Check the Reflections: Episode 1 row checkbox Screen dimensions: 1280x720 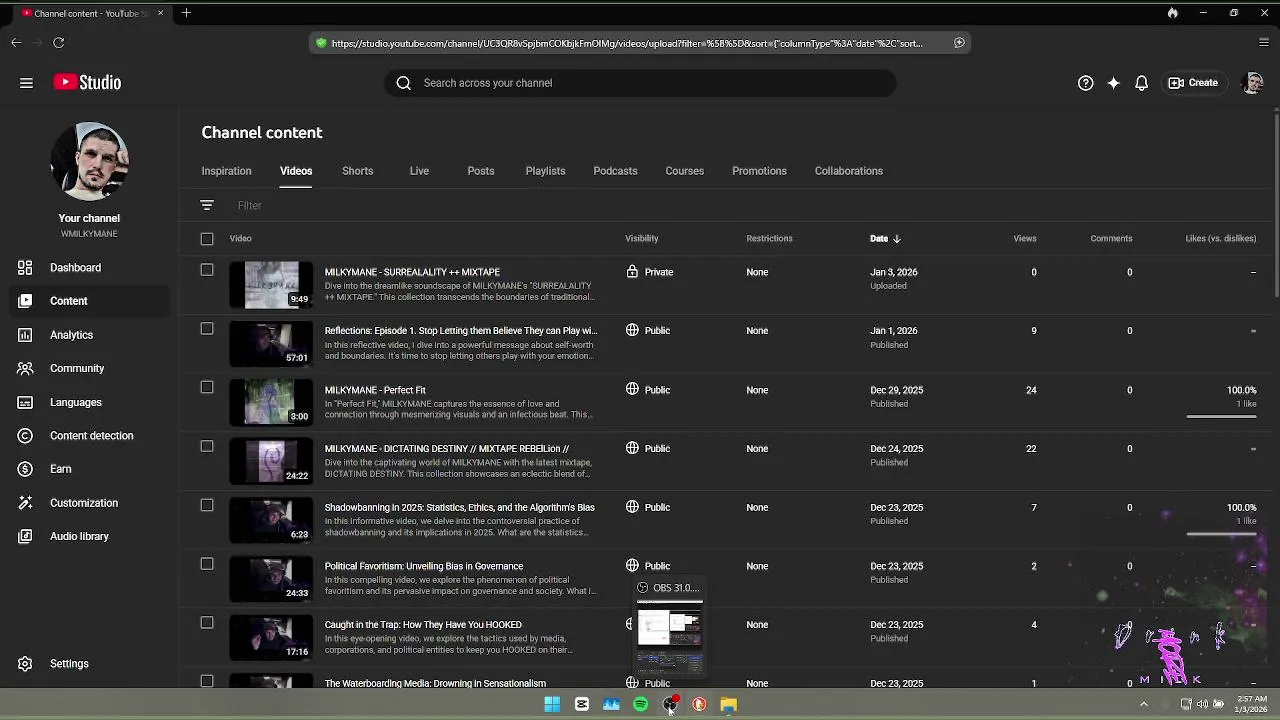[x=207, y=329]
